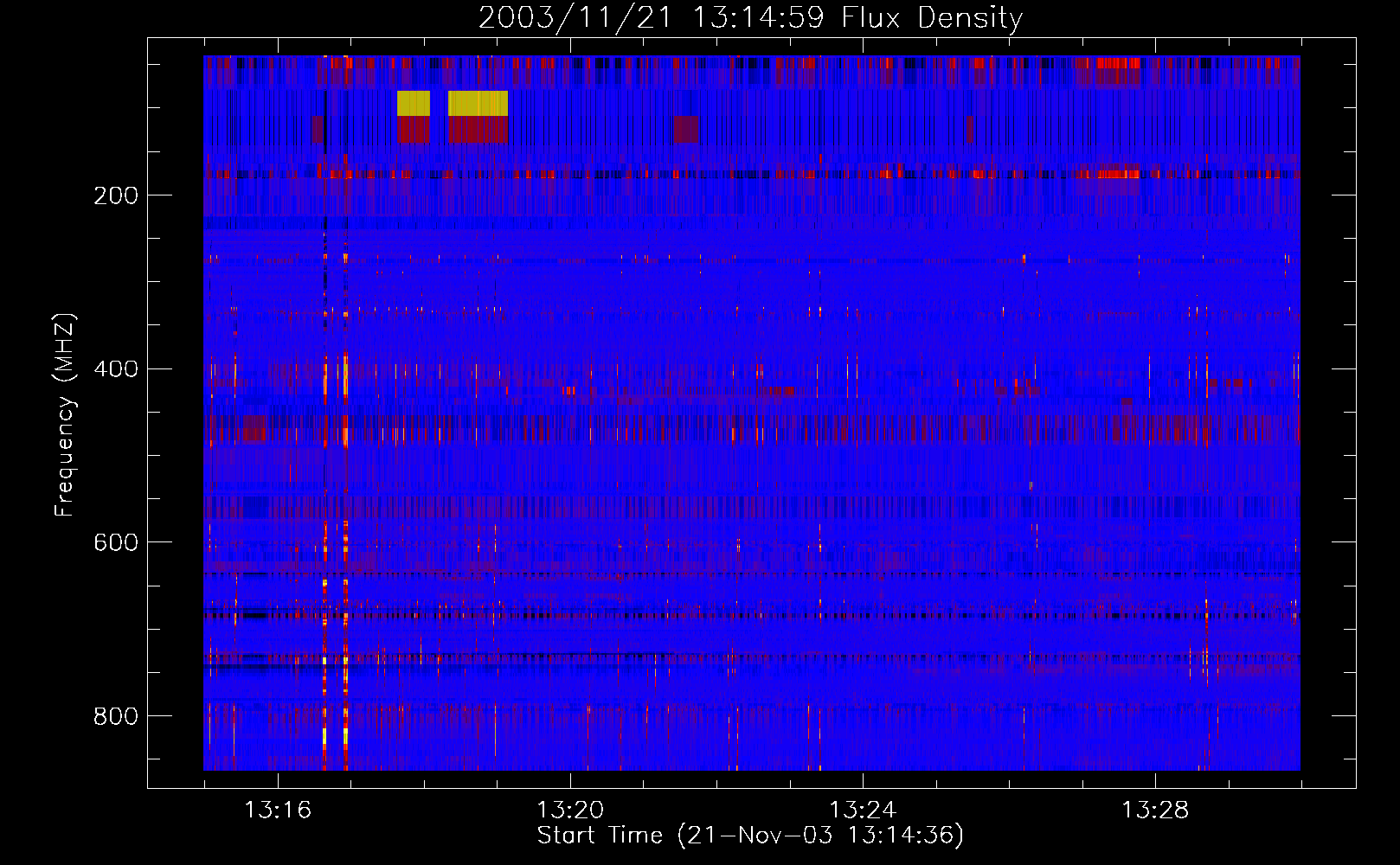The width and height of the screenshot is (1400, 865).
Task: Click the 13:16 time tick label
Action: point(278,811)
